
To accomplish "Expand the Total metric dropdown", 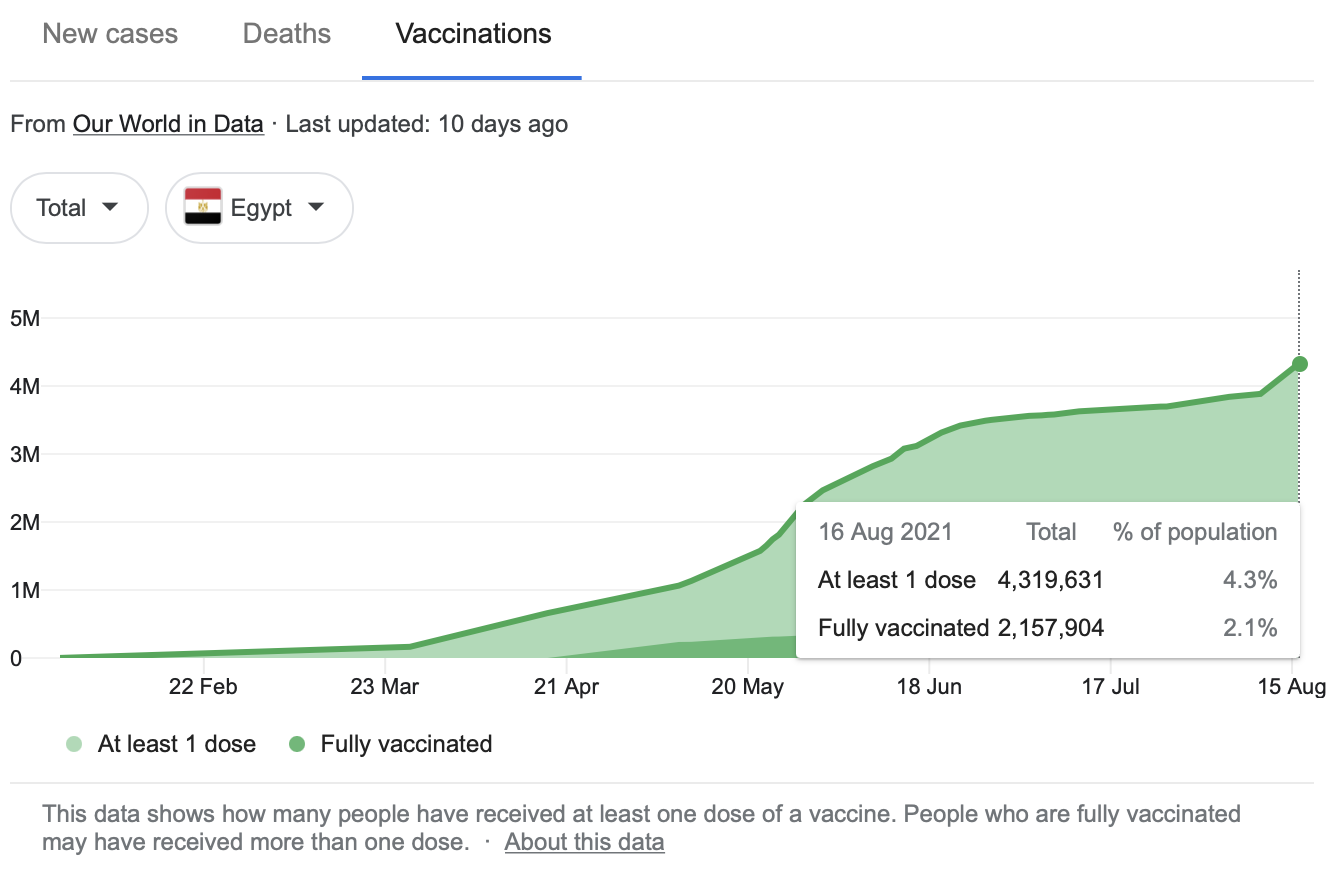I will 79,208.
